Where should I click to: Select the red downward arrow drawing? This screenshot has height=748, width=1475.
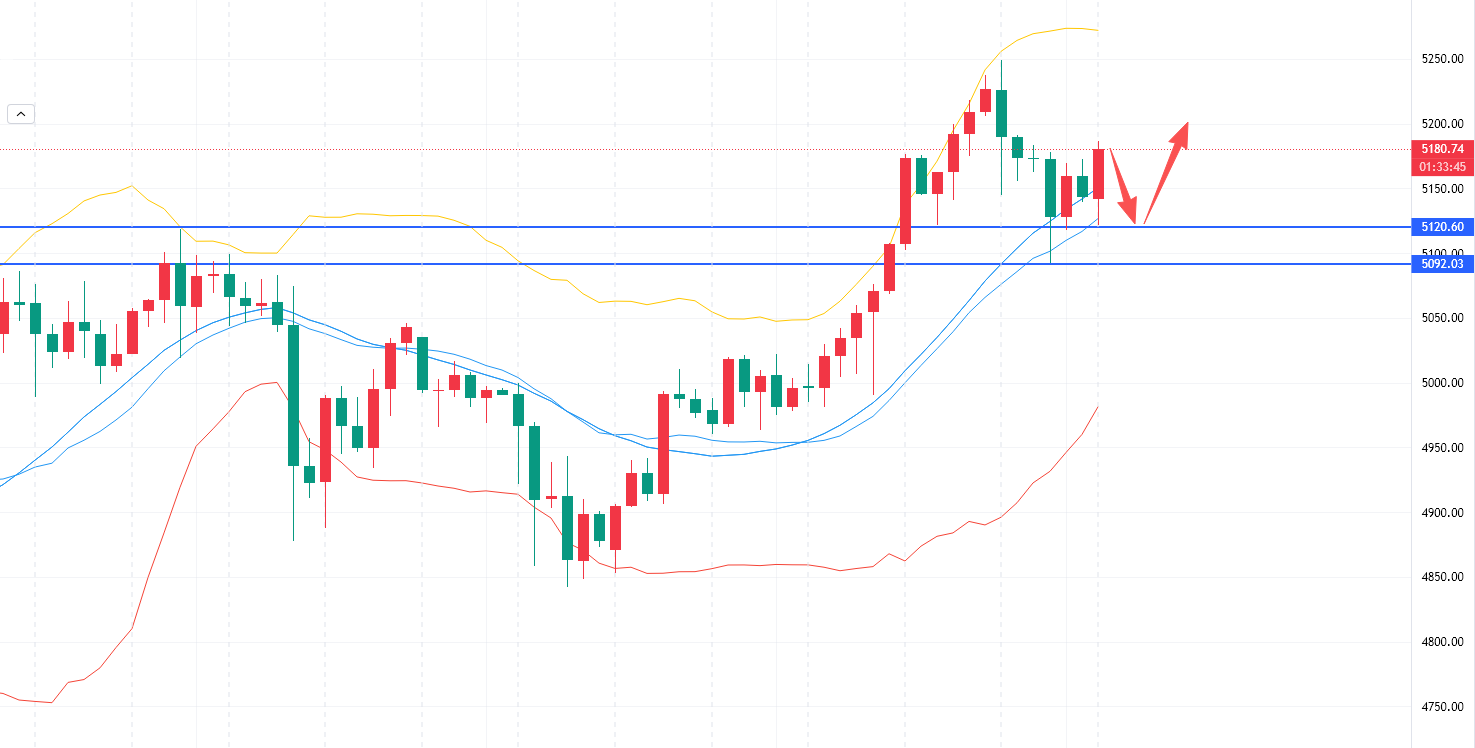[x=1123, y=187]
